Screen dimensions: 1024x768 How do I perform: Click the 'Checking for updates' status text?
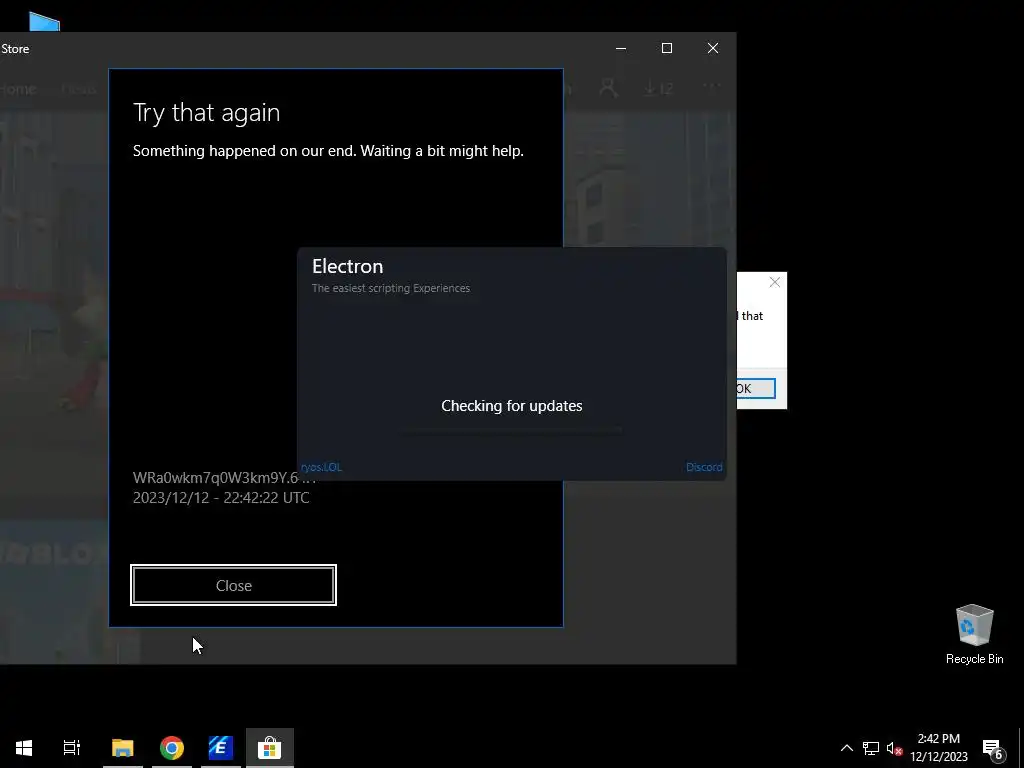coord(511,406)
